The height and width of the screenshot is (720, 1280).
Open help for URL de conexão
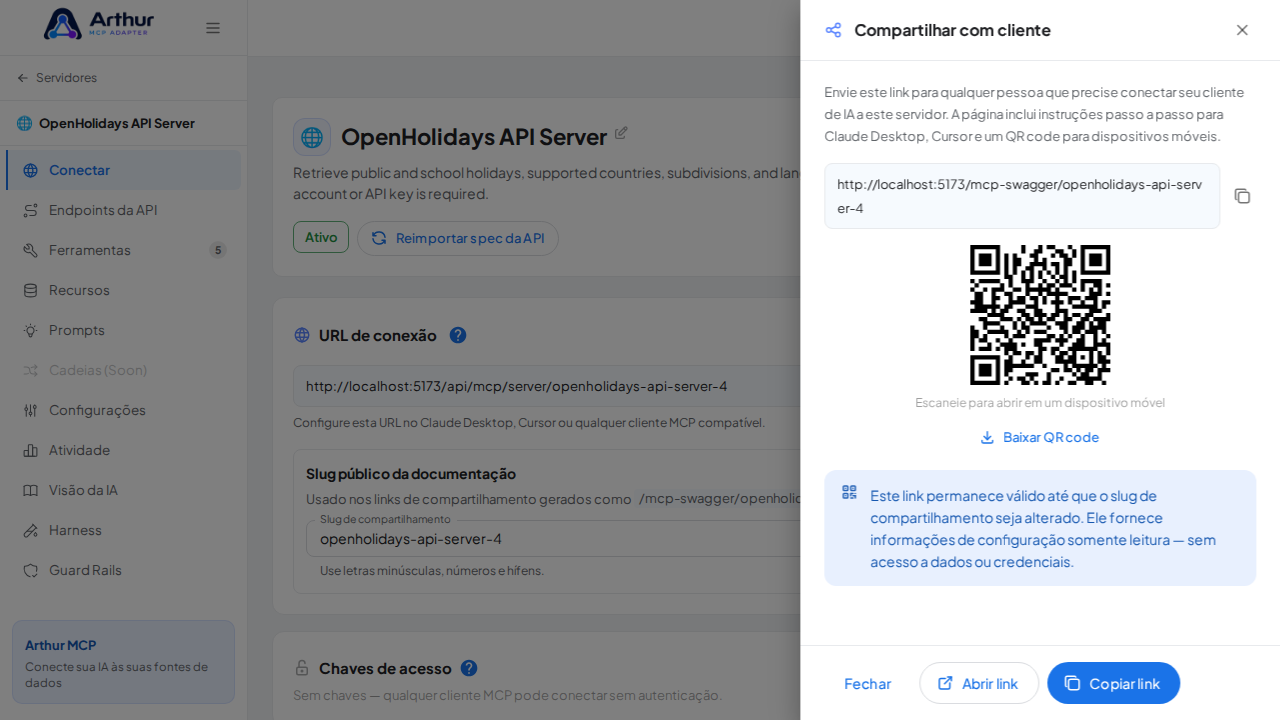coord(458,335)
